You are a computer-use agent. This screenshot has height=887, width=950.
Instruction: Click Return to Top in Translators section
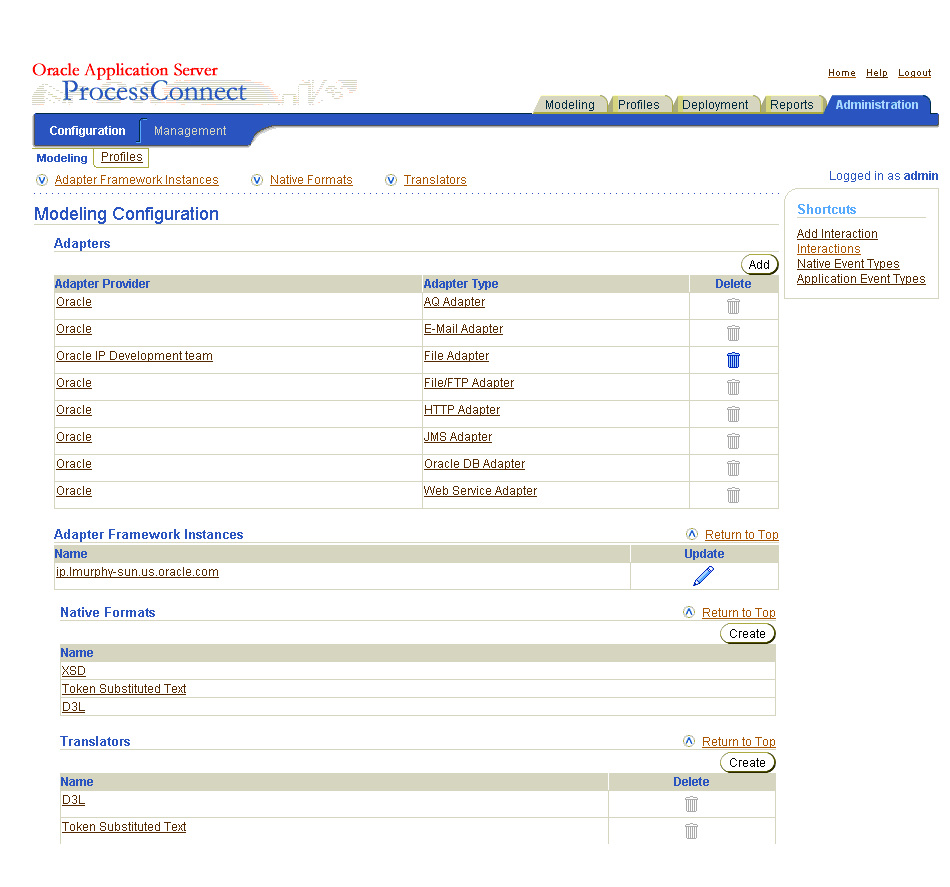click(x=739, y=742)
